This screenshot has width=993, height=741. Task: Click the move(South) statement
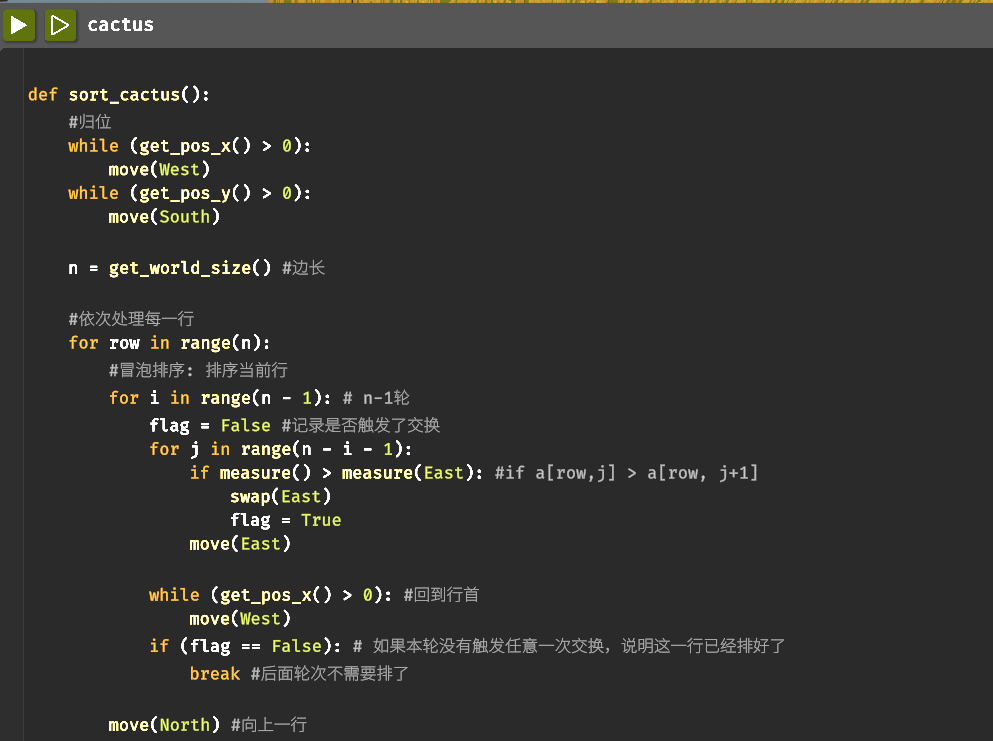[x=164, y=216]
